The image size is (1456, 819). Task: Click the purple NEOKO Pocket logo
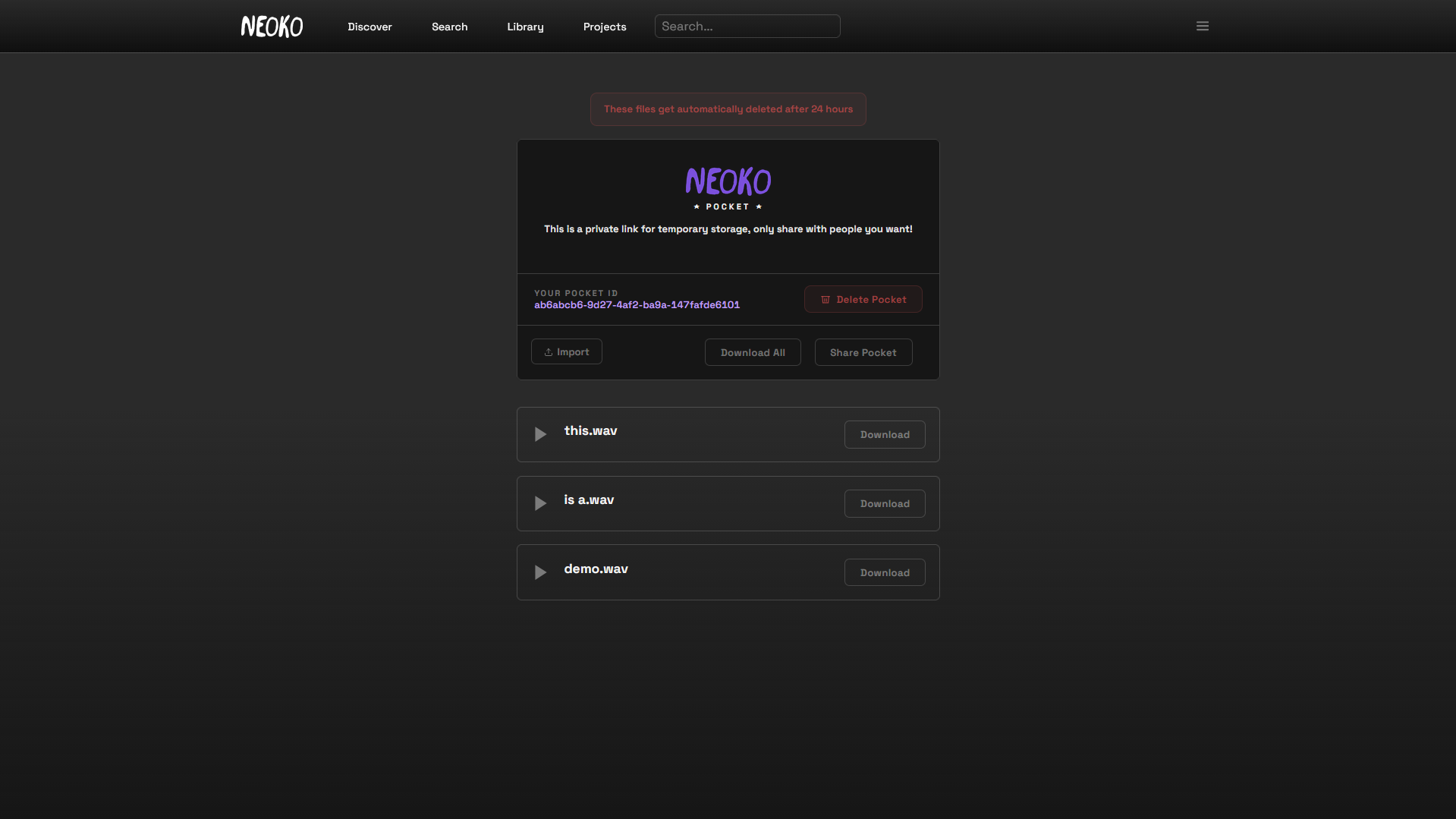pyautogui.click(x=728, y=188)
